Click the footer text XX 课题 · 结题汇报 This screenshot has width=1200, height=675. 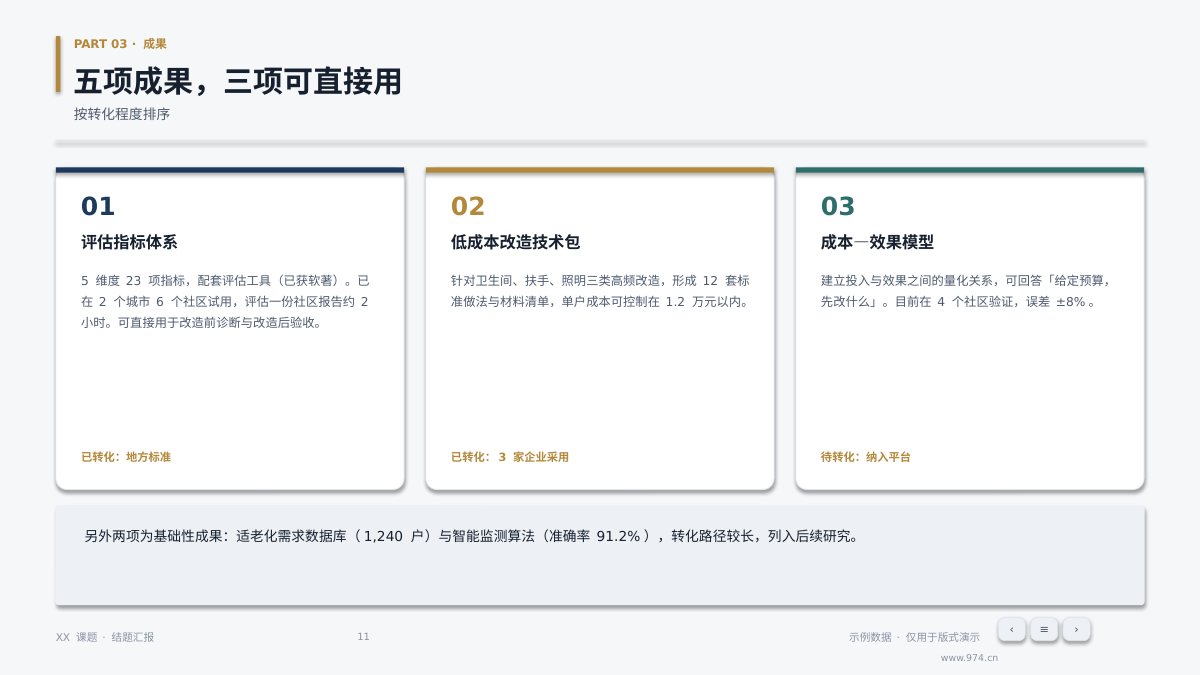click(105, 637)
